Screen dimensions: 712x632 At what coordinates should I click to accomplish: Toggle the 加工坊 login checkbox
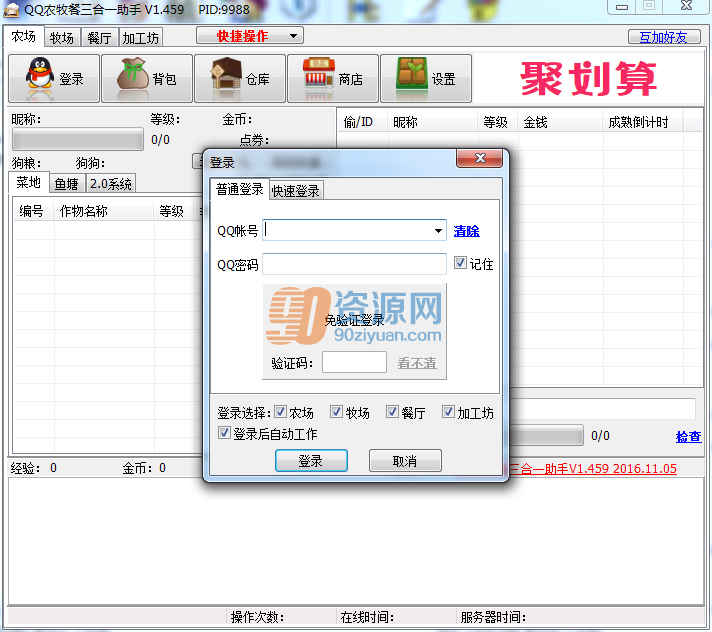pos(448,412)
